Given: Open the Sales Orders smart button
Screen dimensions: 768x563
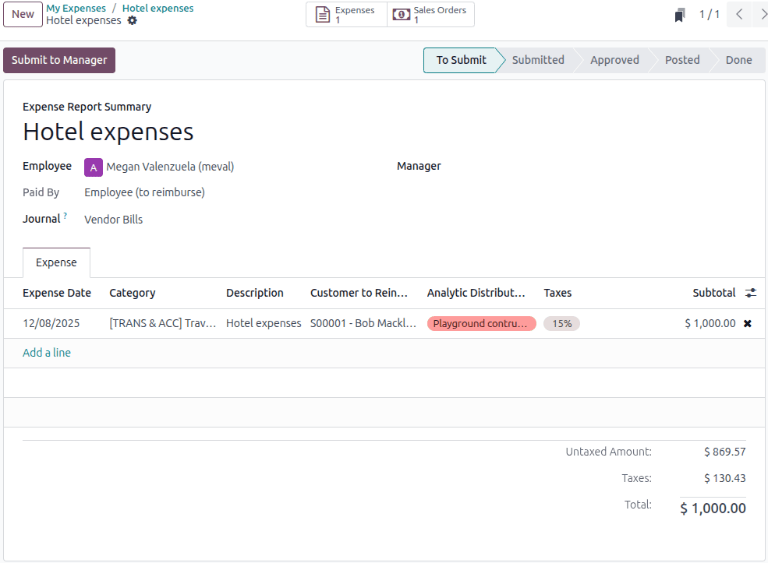Looking at the screenshot, I should (430, 15).
